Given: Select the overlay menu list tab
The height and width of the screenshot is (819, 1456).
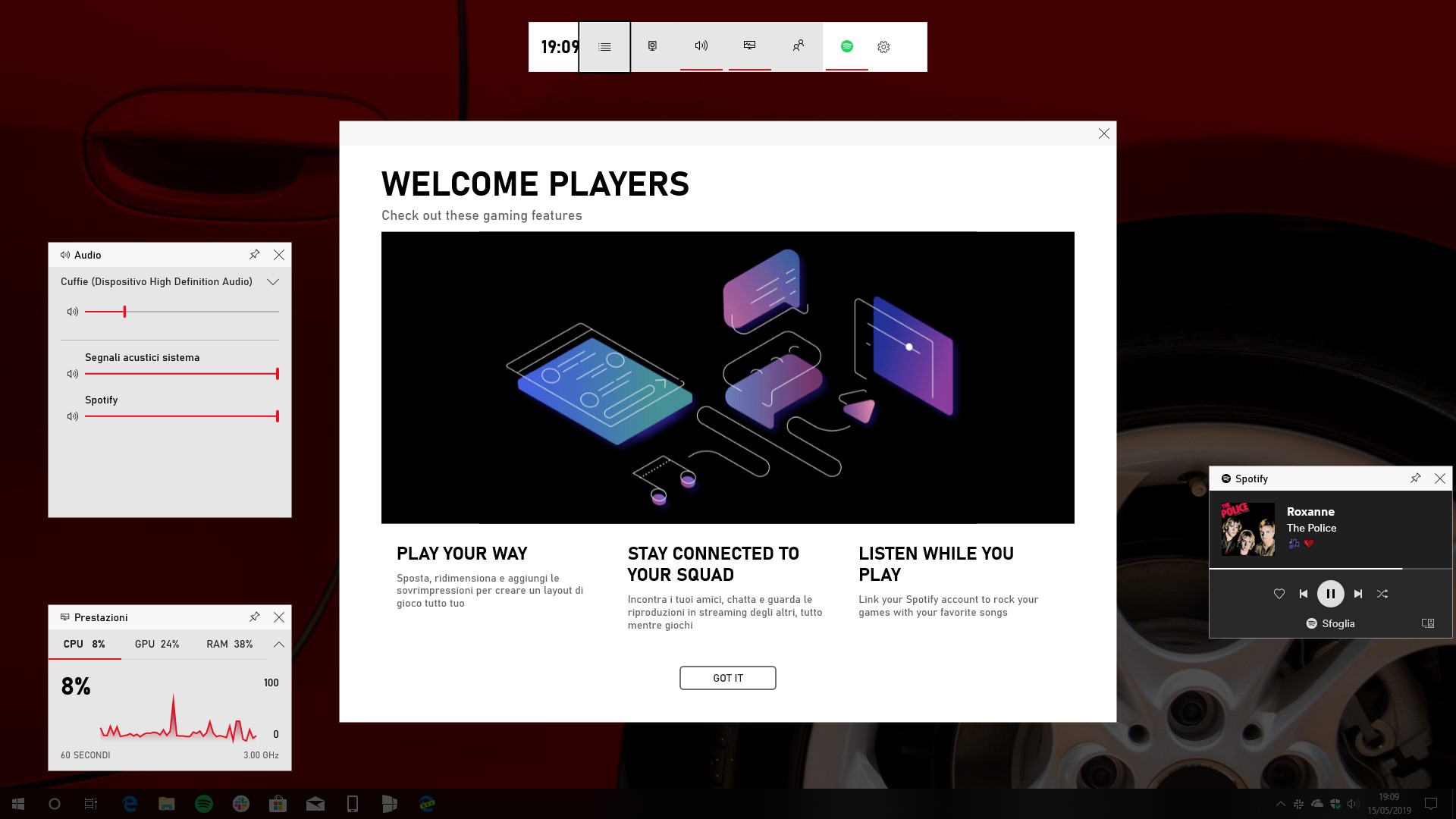Looking at the screenshot, I should [605, 46].
